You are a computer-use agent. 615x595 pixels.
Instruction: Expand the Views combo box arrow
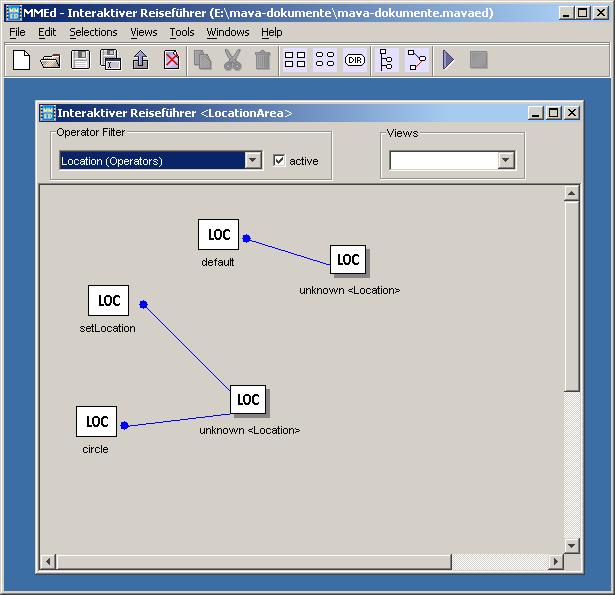506,160
